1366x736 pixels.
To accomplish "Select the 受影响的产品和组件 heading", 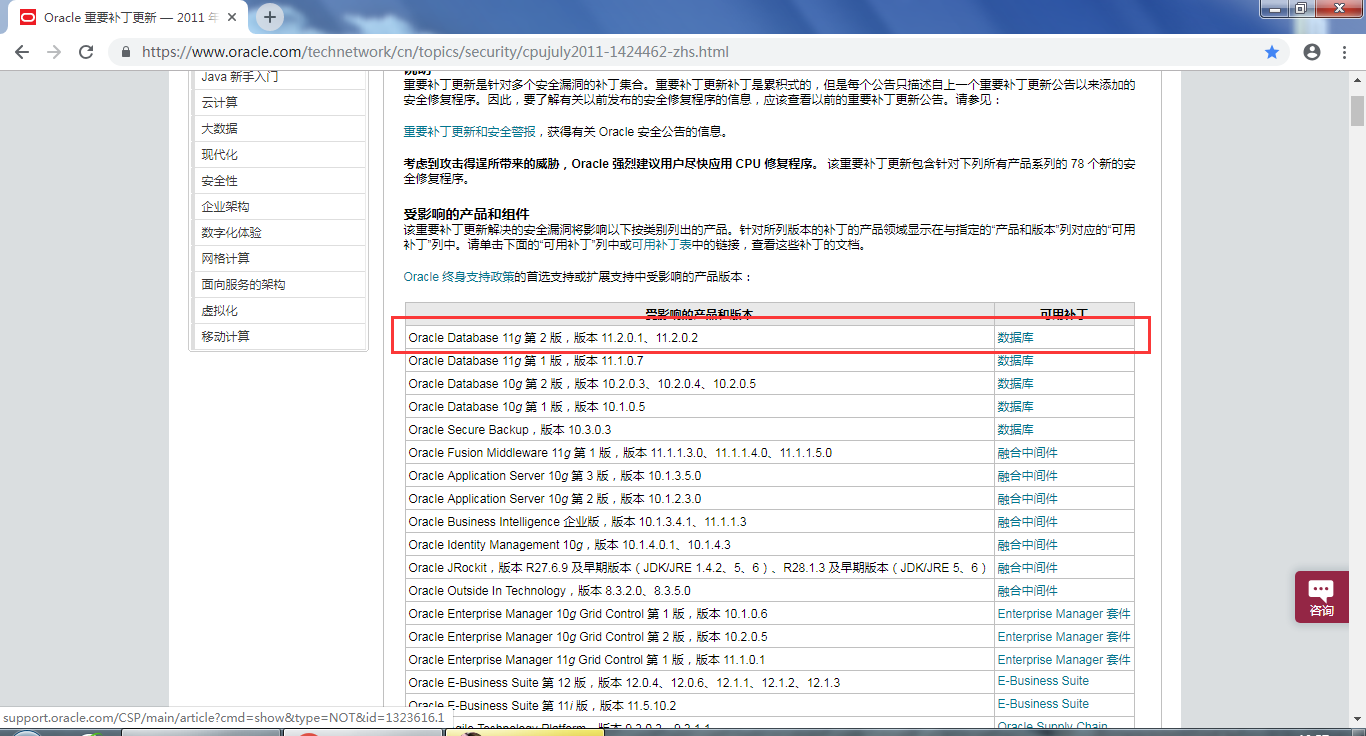I will pyautogui.click(x=466, y=214).
